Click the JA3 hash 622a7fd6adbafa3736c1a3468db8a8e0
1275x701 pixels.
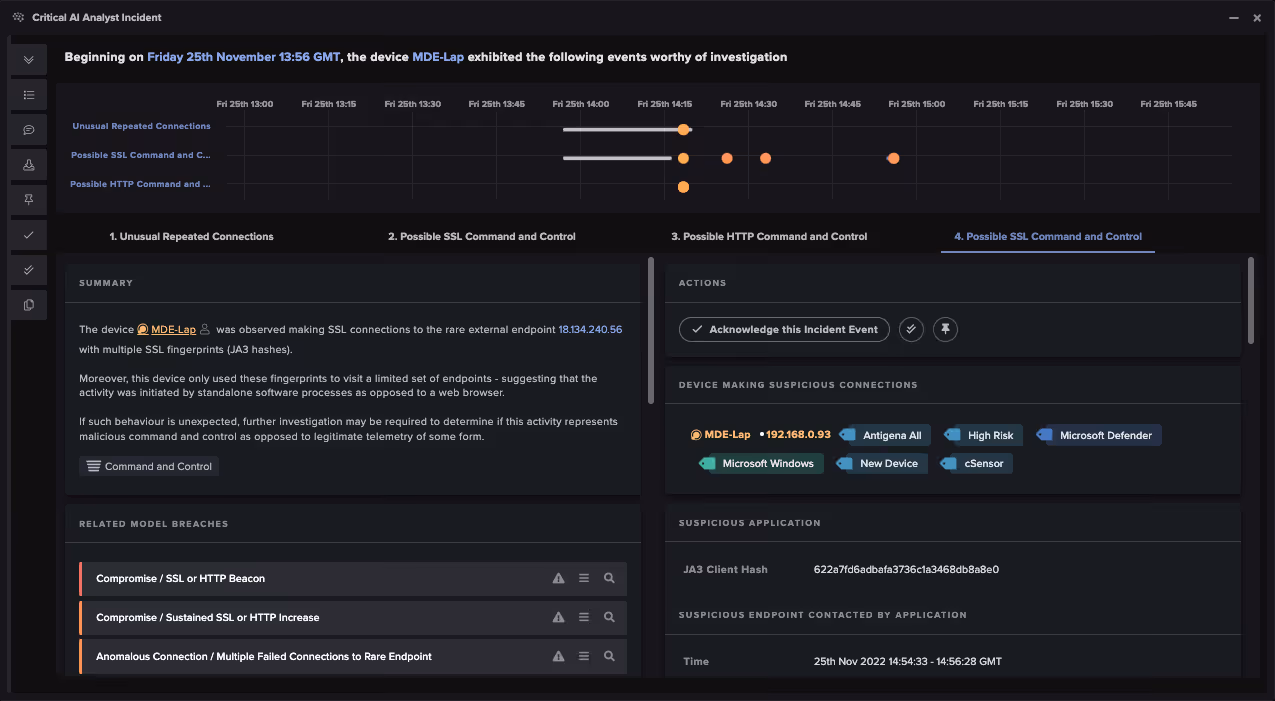[x=906, y=570]
